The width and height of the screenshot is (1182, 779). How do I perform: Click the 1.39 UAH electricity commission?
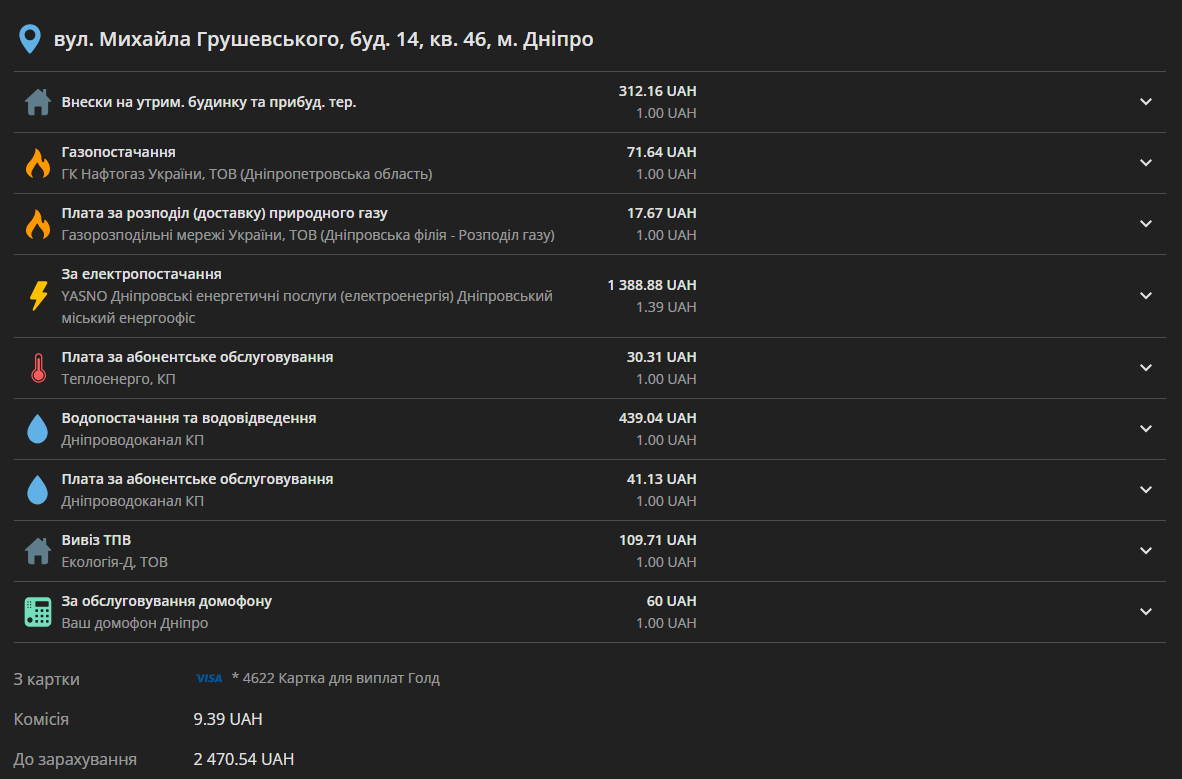[x=666, y=307]
